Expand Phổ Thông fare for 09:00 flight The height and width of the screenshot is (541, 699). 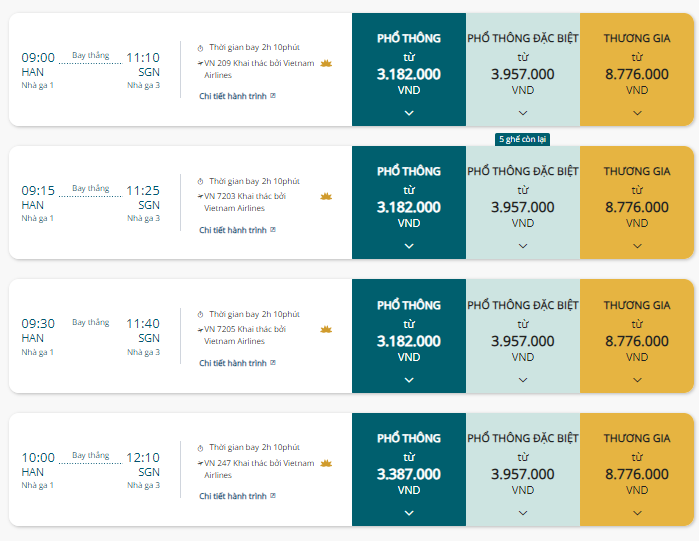(409, 113)
